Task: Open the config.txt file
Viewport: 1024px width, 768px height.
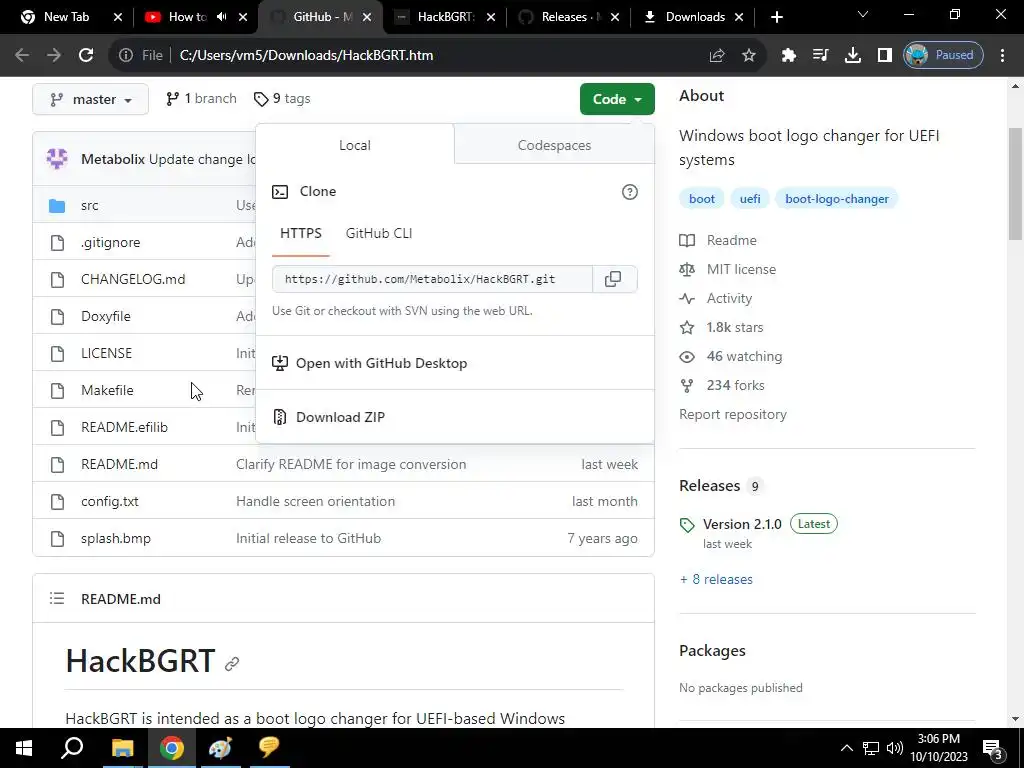Action: click(110, 501)
